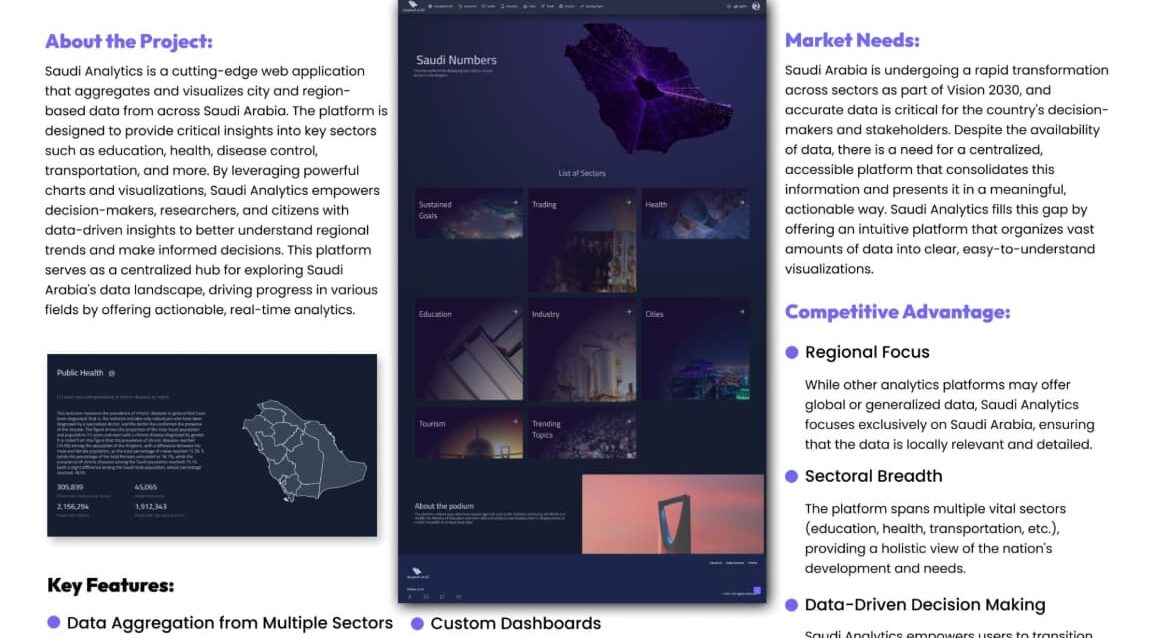
Task: Open the Trending Topics card
Action: tap(582, 433)
